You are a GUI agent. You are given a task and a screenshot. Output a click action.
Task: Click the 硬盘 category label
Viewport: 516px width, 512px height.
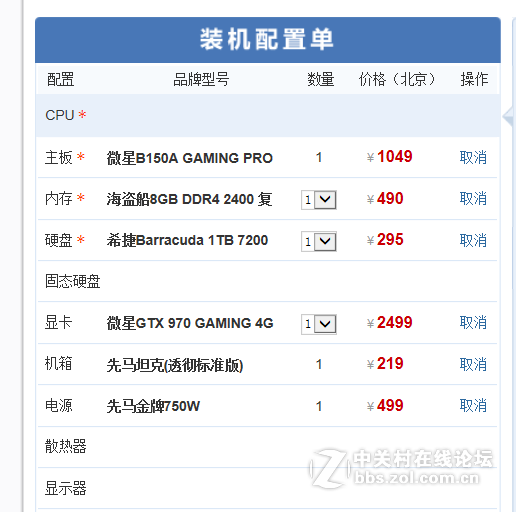point(59,240)
